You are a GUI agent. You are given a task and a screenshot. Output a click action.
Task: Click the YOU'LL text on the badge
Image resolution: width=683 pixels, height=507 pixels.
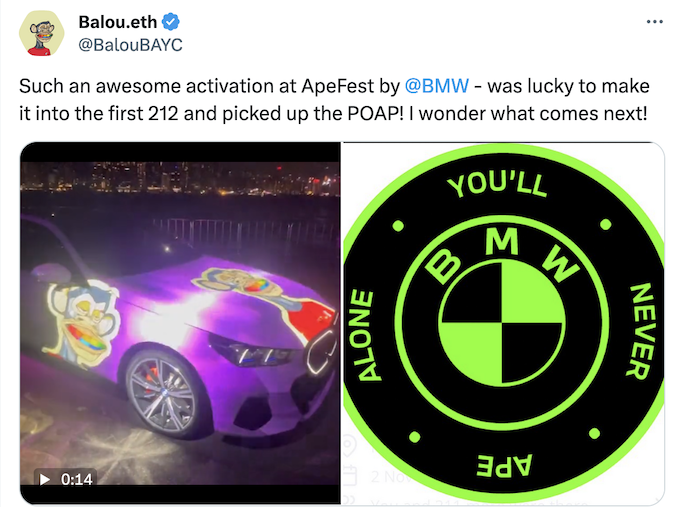497,185
